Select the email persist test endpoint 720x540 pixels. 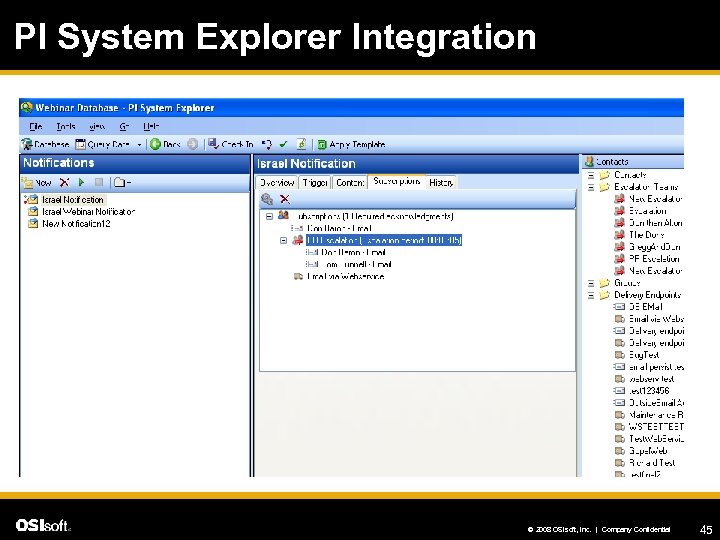656,367
